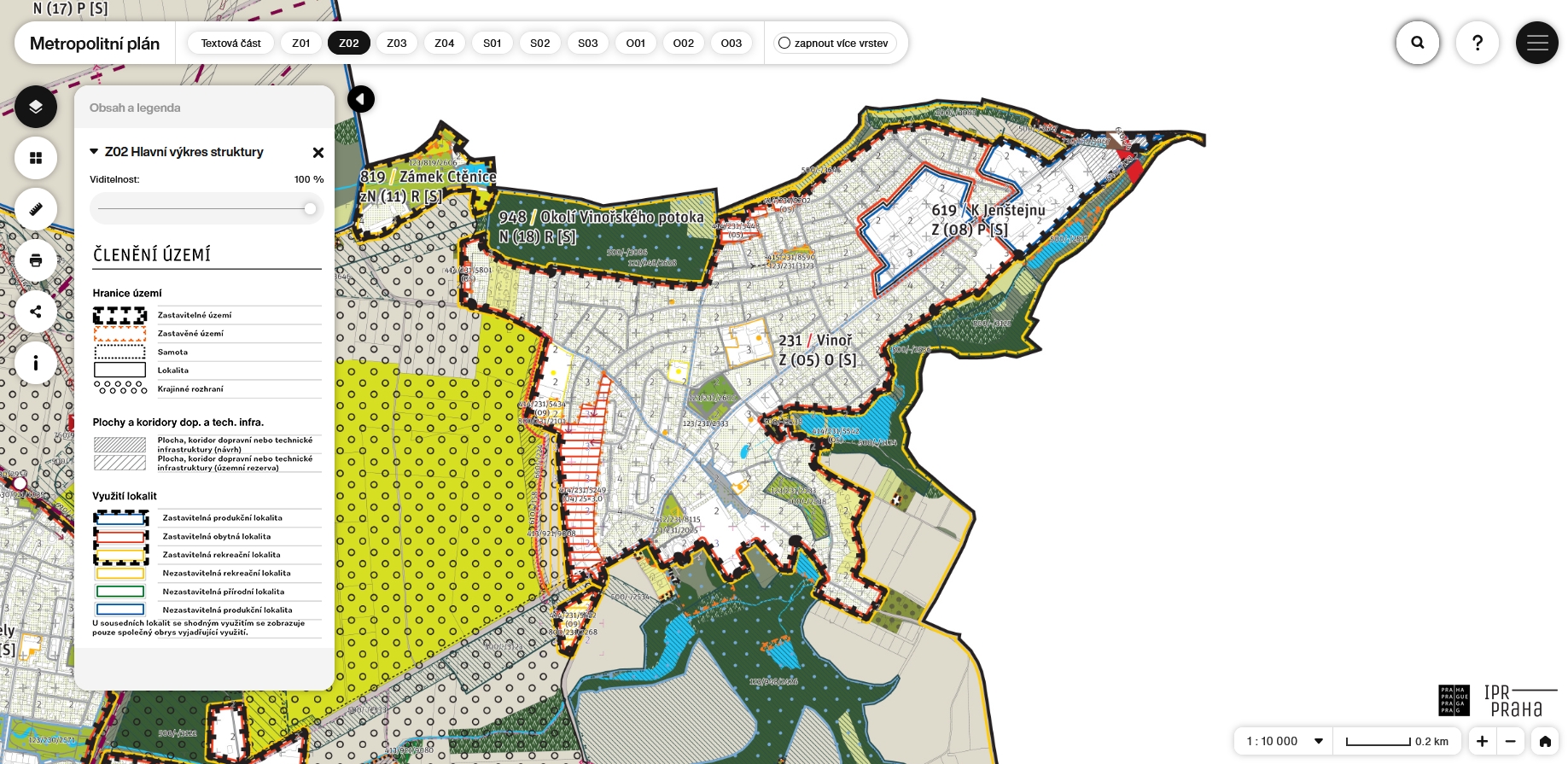Select the S01 drawing tab
The width and height of the screenshot is (1568, 764).
pos(493,43)
